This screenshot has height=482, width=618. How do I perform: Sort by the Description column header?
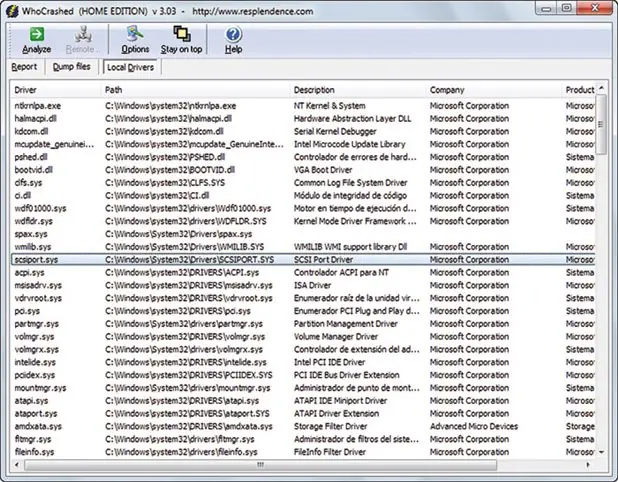tap(358, 90)
